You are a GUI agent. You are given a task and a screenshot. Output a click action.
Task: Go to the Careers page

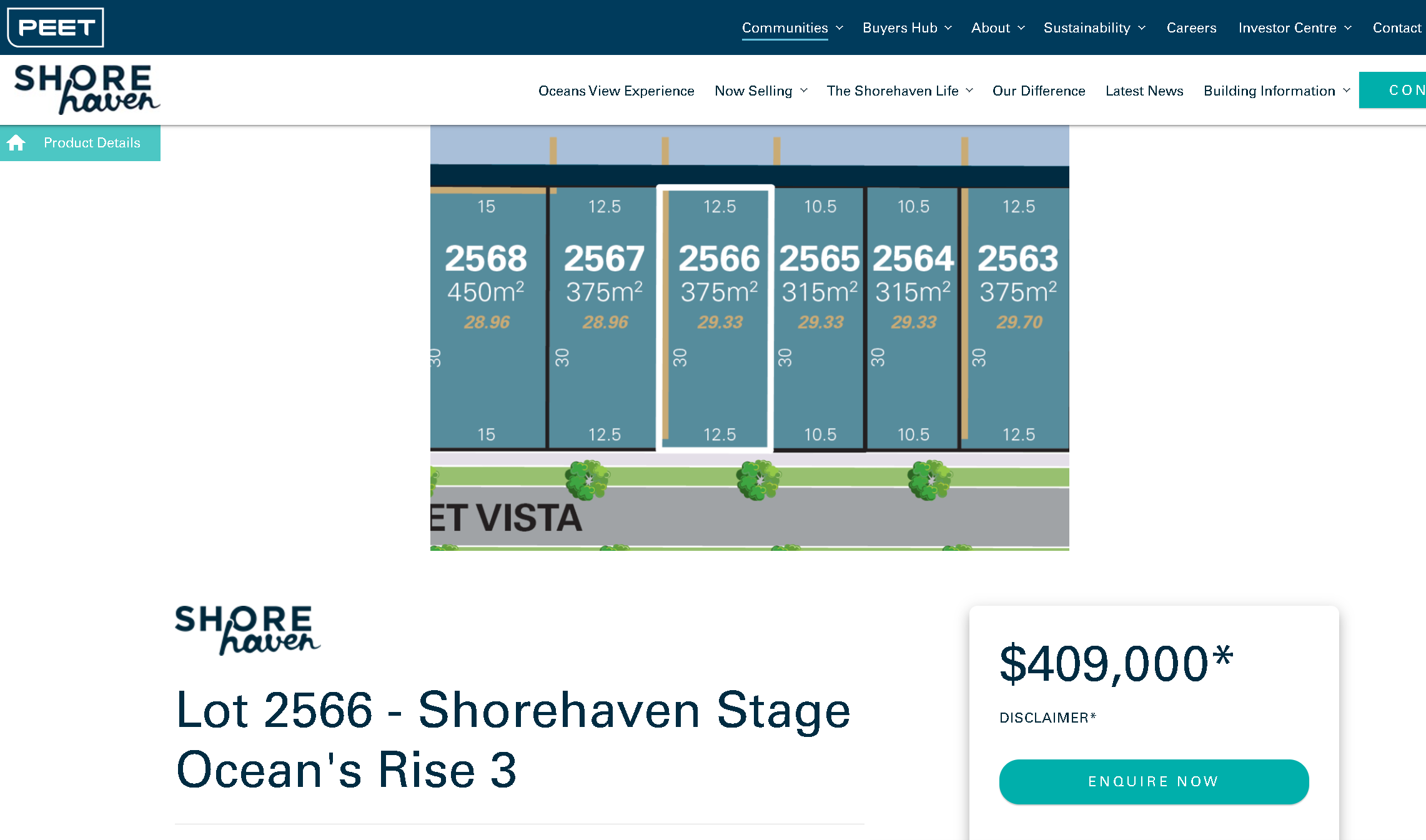pyautogui.click(x=1191, y=28)
